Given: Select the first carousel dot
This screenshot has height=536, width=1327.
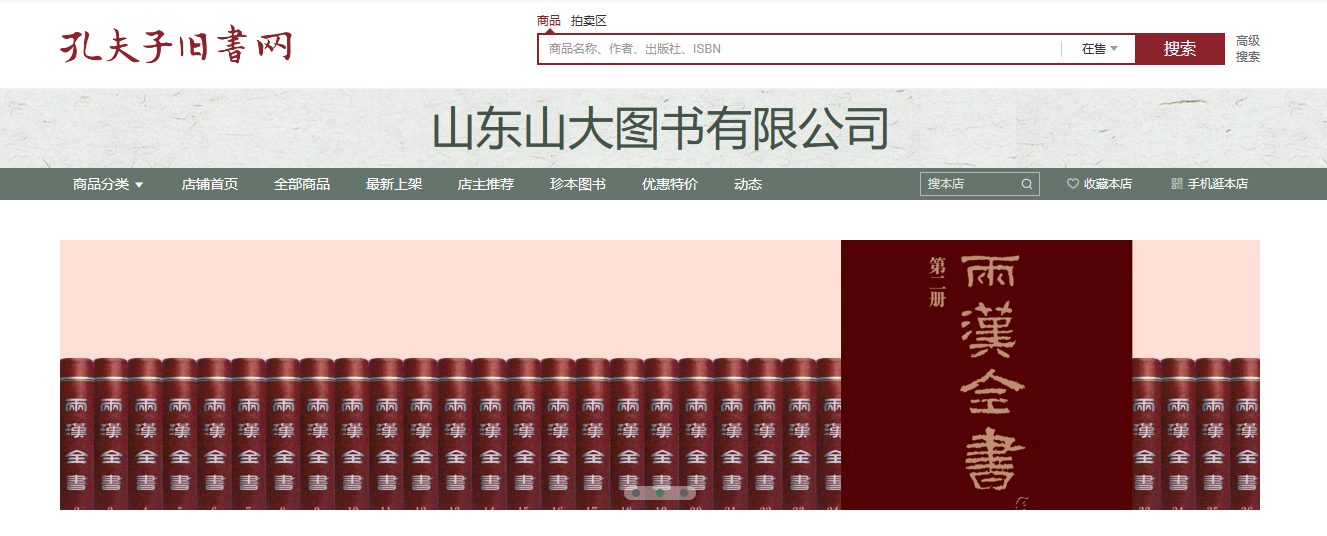Looking at the screenshot, I should (636, 493).
